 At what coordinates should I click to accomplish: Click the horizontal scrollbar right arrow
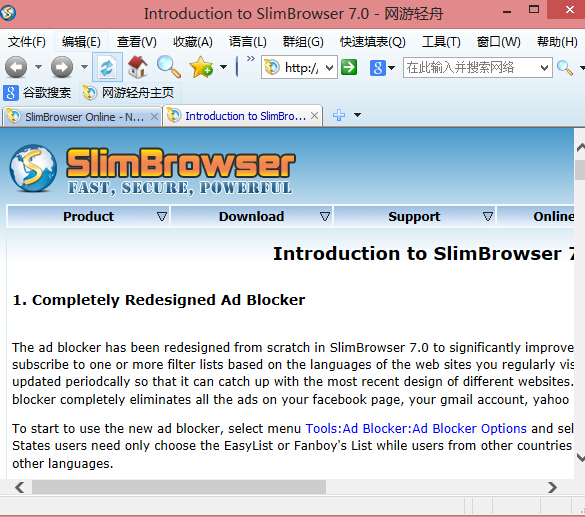552,487
